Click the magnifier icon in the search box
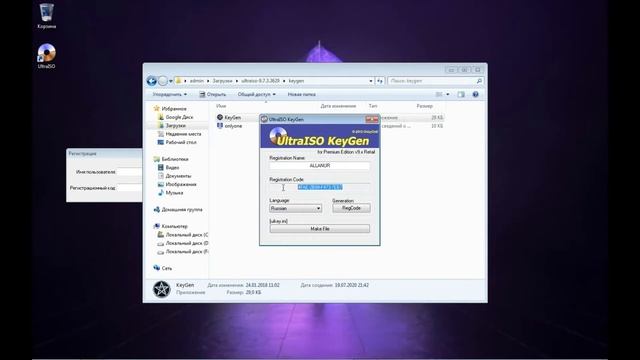The width and height of the screenshot is (640, 360). 479,81
